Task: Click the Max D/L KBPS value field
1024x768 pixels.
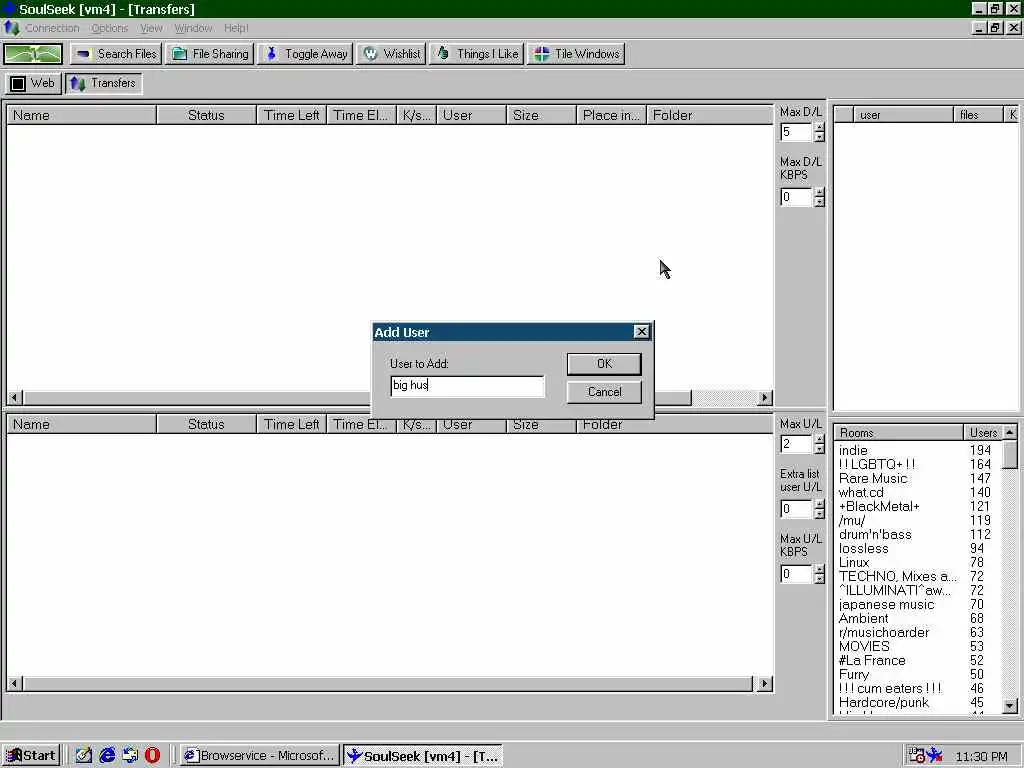Action: (x=796, y=197)
